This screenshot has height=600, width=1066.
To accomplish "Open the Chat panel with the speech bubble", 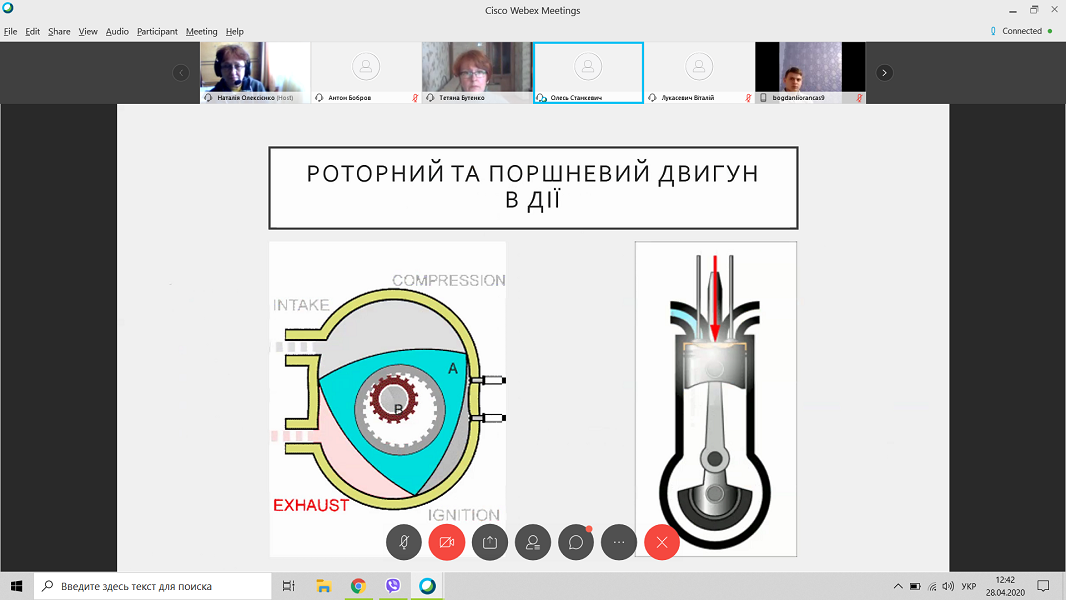I will click(576, 542).
